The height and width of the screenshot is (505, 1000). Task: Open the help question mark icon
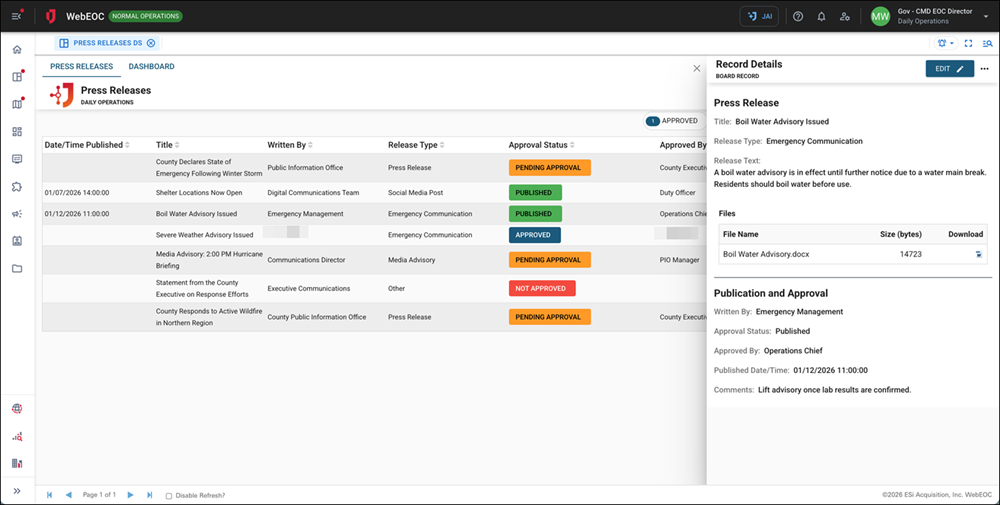[x=797, y=17]
